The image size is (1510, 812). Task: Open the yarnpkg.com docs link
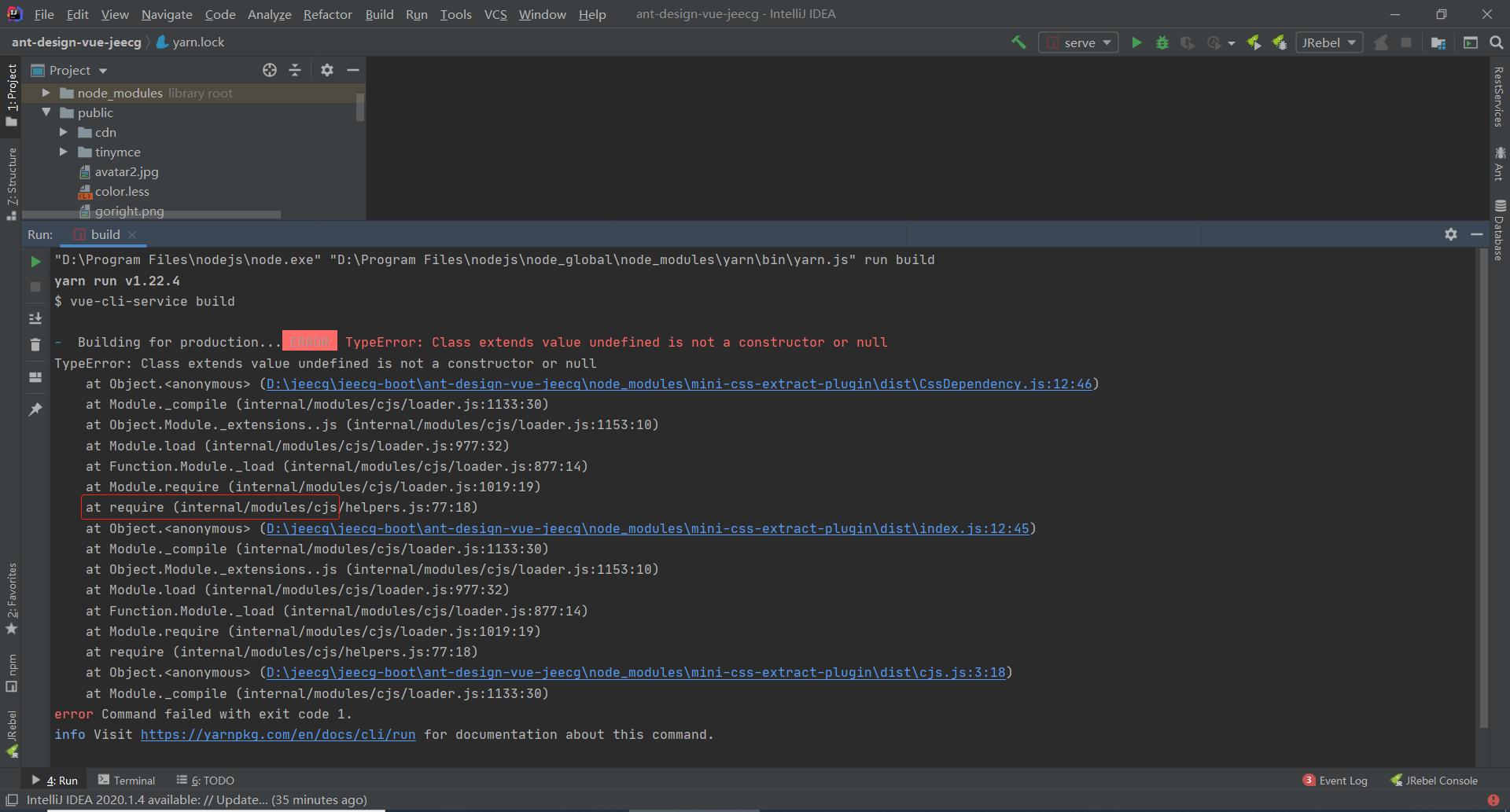click(278, 734)
